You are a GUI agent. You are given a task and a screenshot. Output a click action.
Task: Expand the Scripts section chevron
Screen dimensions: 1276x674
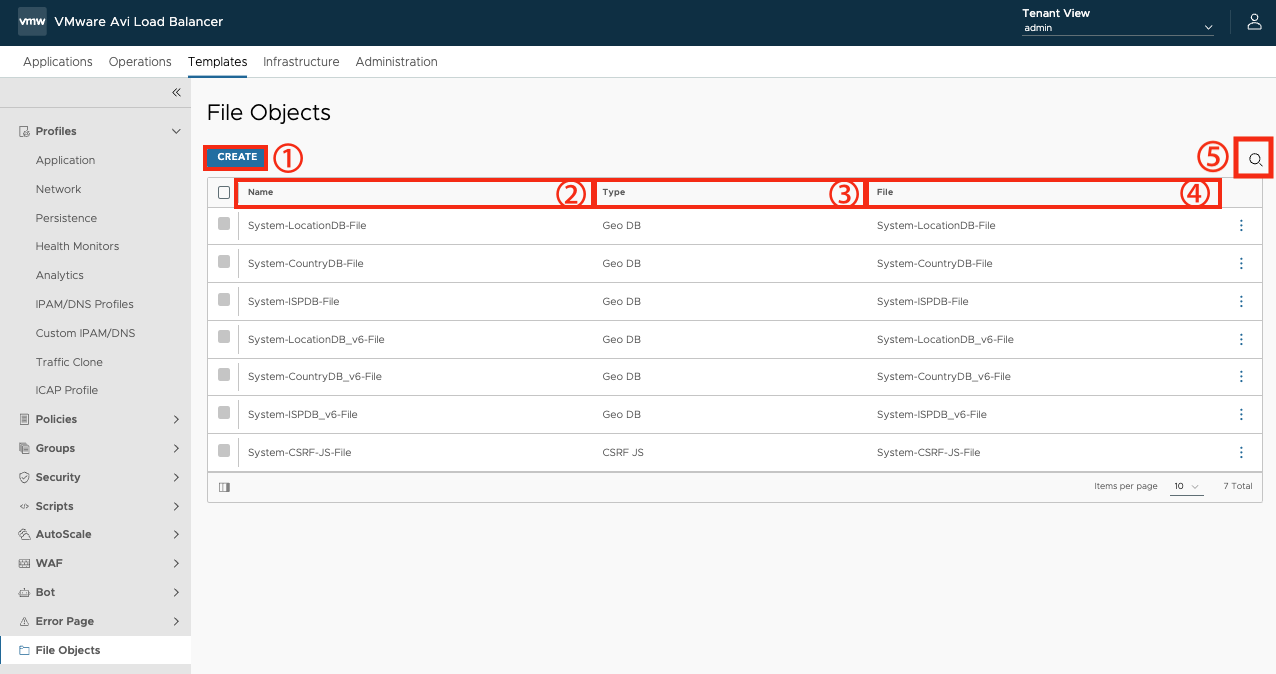(176, 507)
